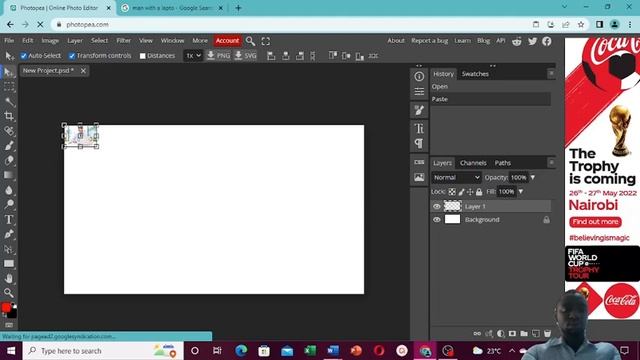The height and width of the screenshot is (360, 640).
Task: Open the search icon in menu bar
Action: (250, 41)
